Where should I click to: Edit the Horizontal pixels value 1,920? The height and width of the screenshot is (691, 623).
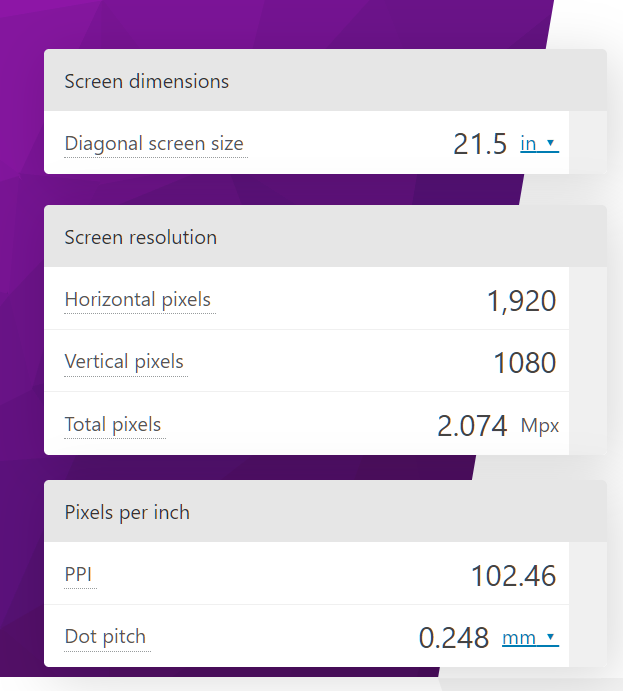pos(521,300)
